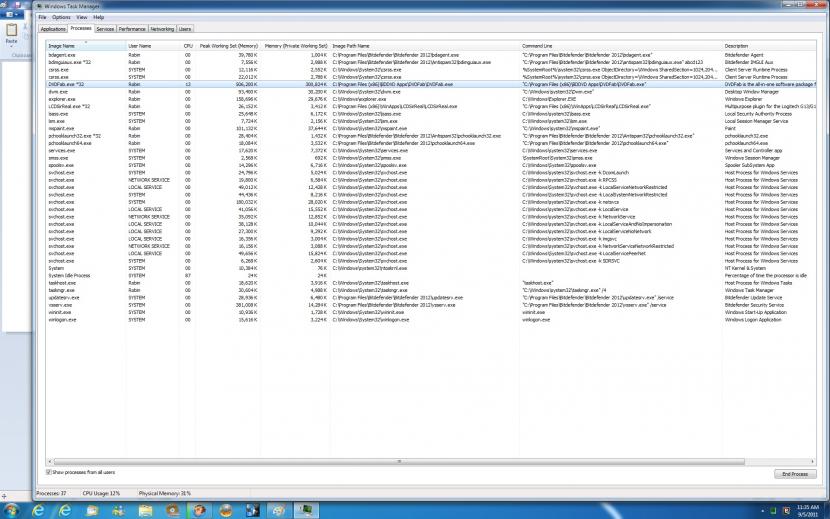Switch to the Services tab
Screen dimensions: 830x519
(x=104, y=29)
